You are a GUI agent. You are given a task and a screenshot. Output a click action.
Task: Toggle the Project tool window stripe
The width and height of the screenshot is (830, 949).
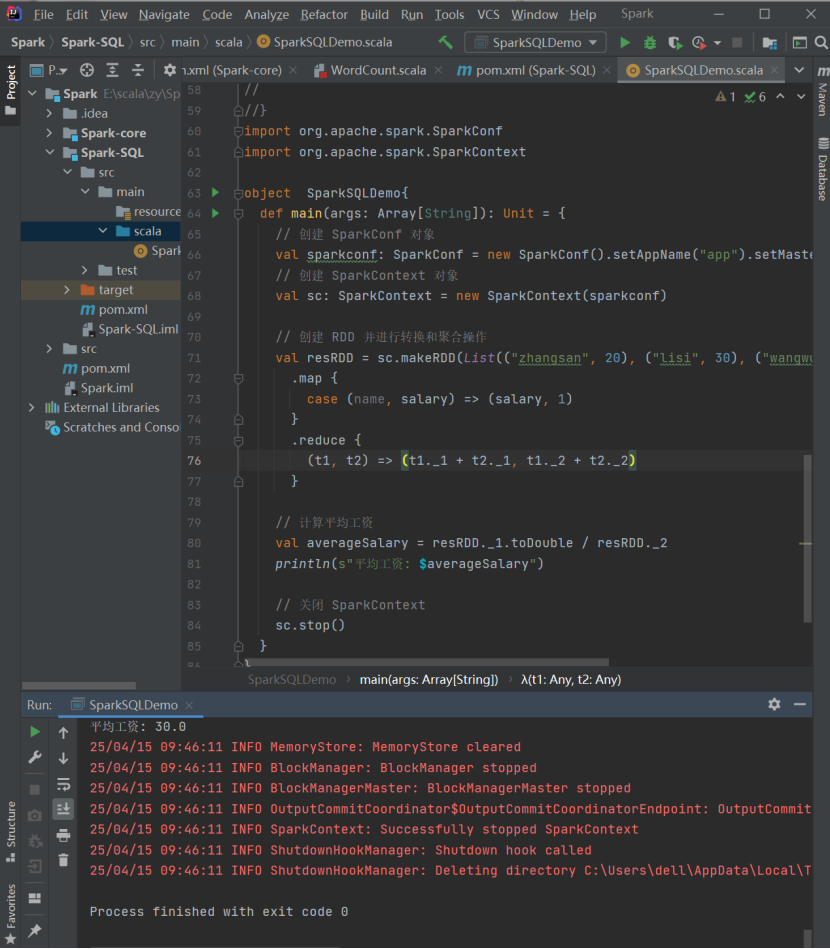(x=10, y=91)
